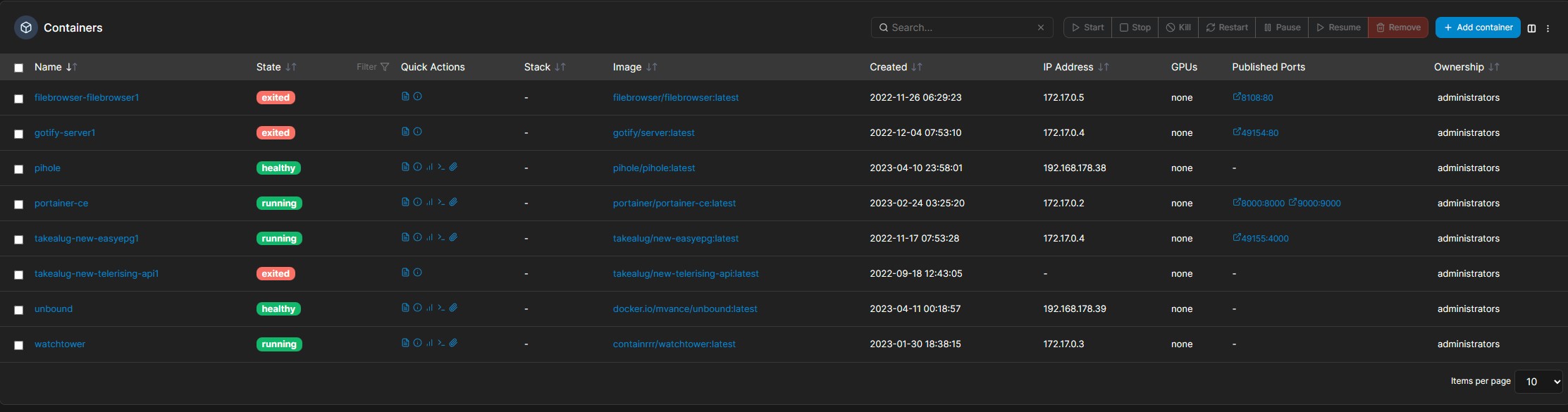Click attach paperclip icon for portainer-ce
The height and width of the screenshot is (412, 1568).
453,202
